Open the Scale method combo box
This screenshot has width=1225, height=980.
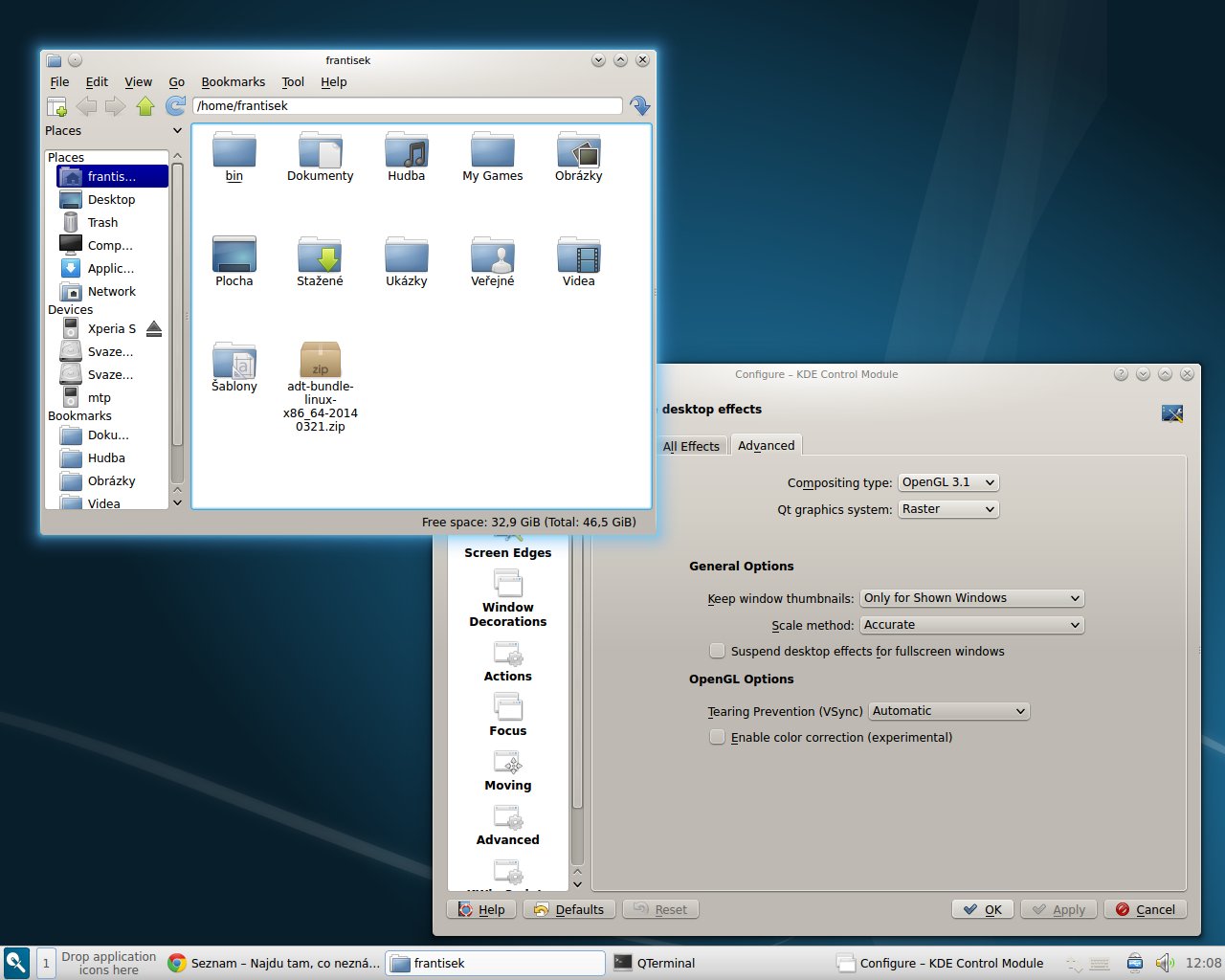(971, 625)
